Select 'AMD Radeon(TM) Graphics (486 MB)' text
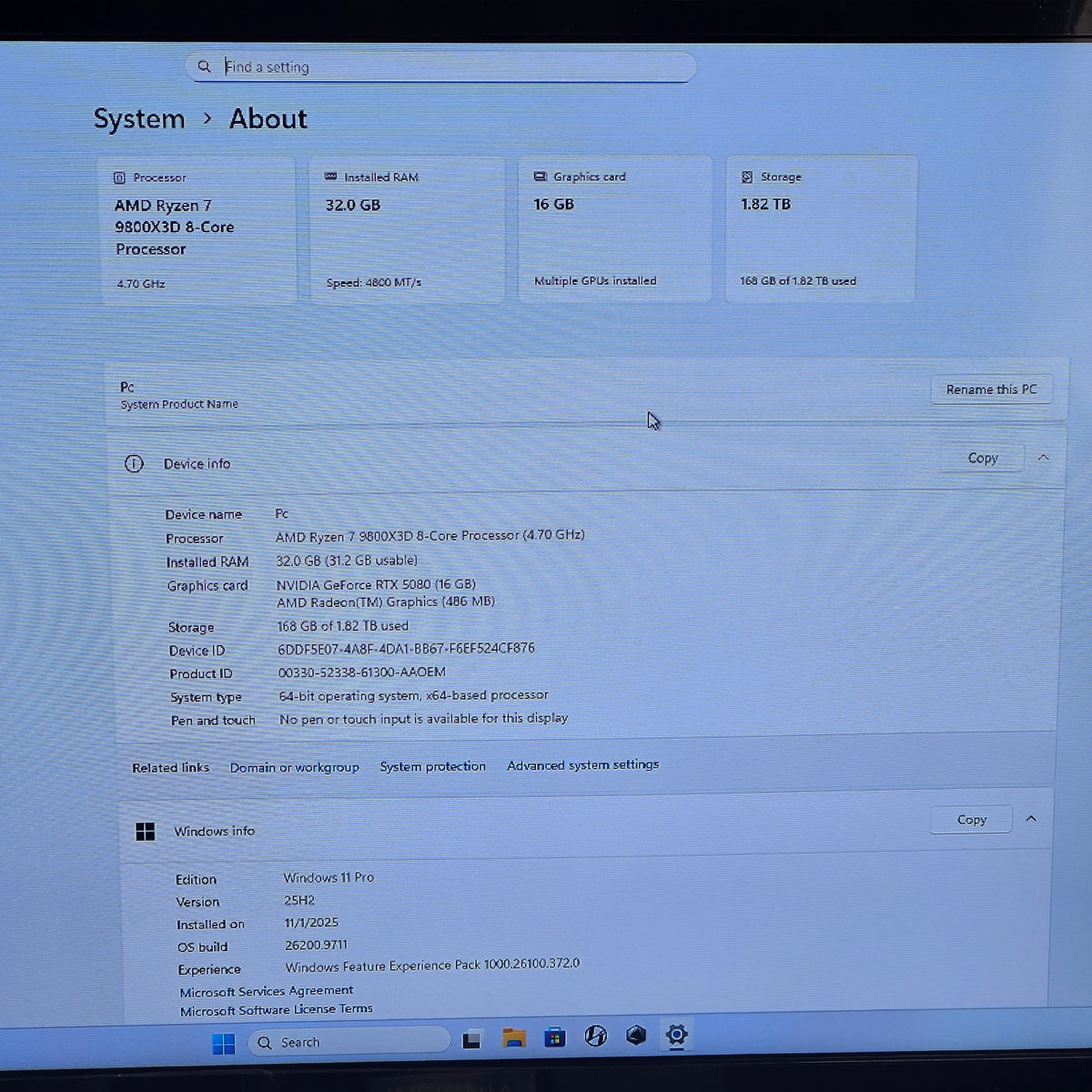The width and height of the screenshot is (1092, 1092). click(386, 602)
